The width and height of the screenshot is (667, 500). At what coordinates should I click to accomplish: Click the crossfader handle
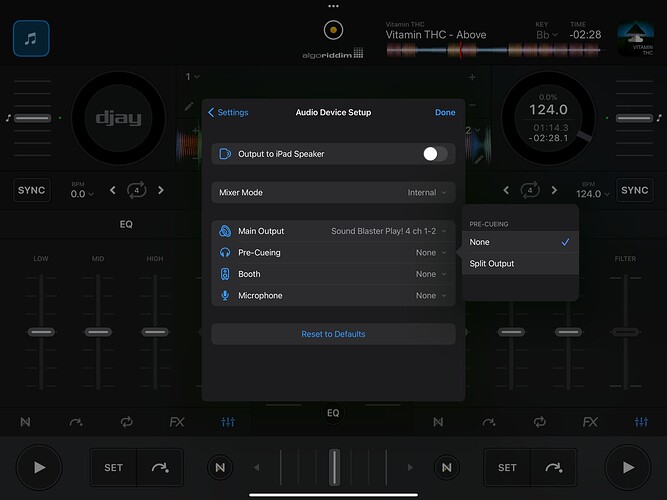pyautogui.click(x=334, y=467)
